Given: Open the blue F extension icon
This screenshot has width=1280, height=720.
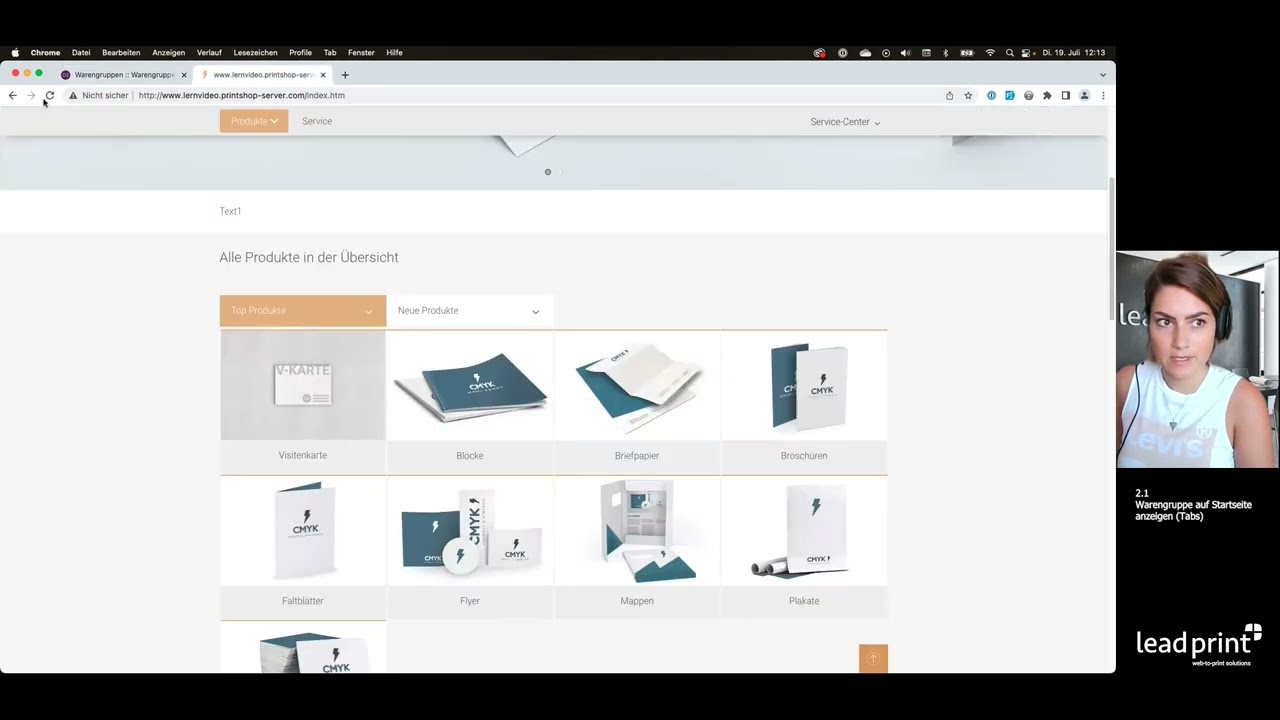Looking at the screenshot, I should [x=1010, y=96].
